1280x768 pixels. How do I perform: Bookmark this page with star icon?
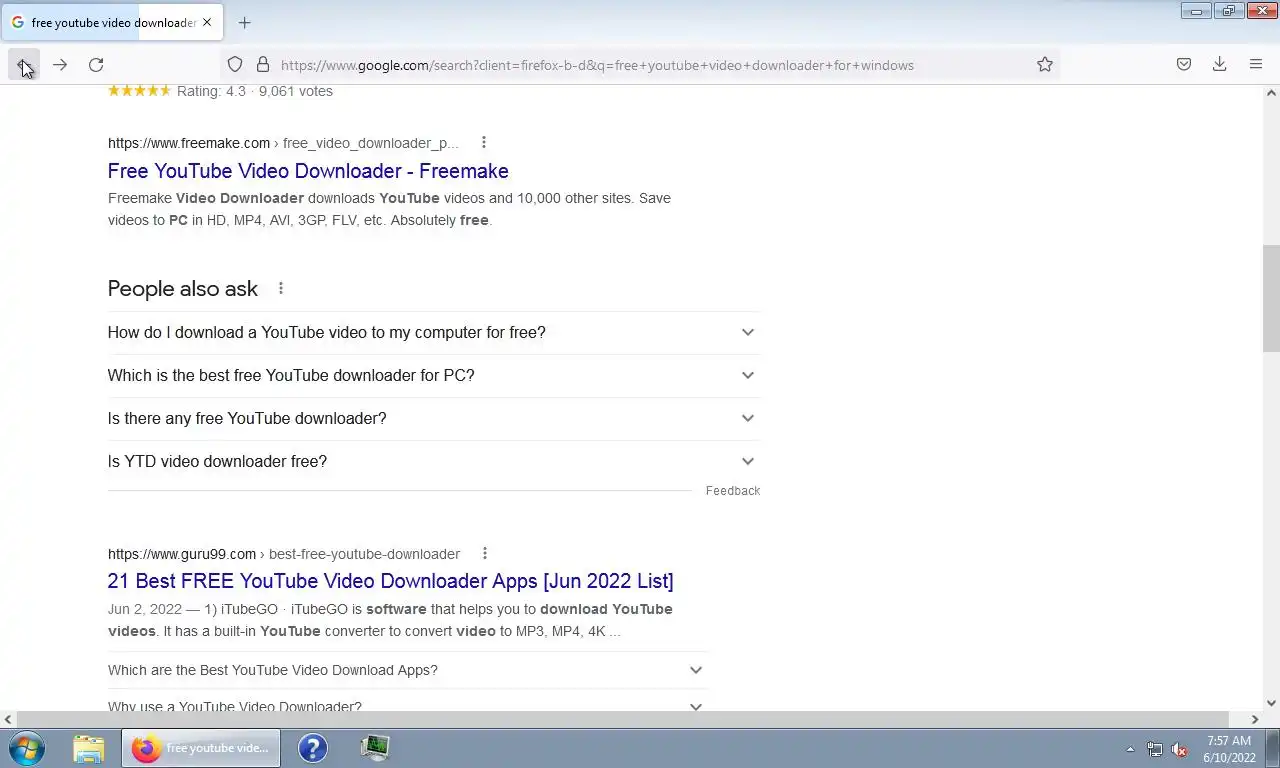tap(1045, 65)
